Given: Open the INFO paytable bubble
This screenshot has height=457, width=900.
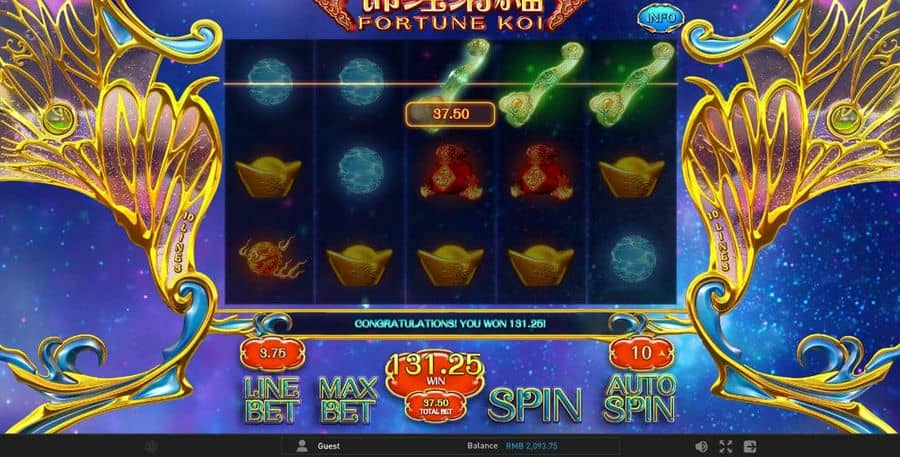Looking at the screenshot, I should 661,18.
